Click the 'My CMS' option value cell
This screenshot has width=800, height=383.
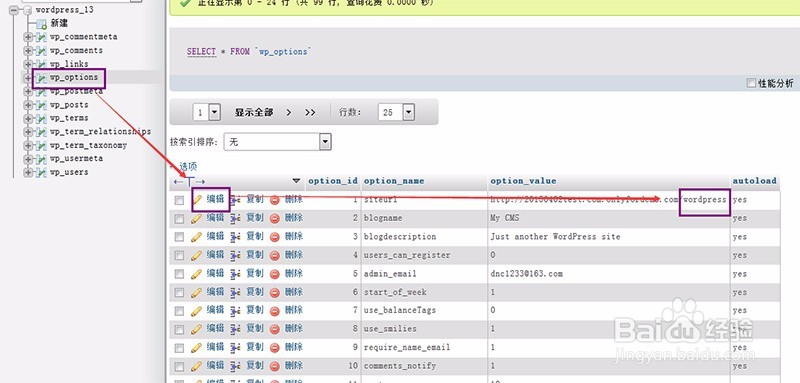tap(505, 219)
